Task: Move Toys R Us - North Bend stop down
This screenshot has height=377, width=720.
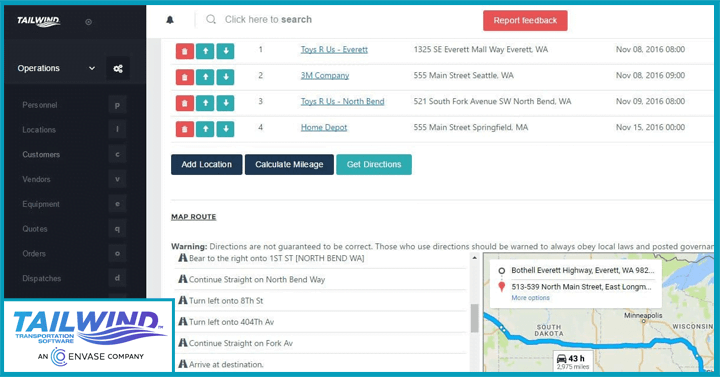Action: pos(225,103)
